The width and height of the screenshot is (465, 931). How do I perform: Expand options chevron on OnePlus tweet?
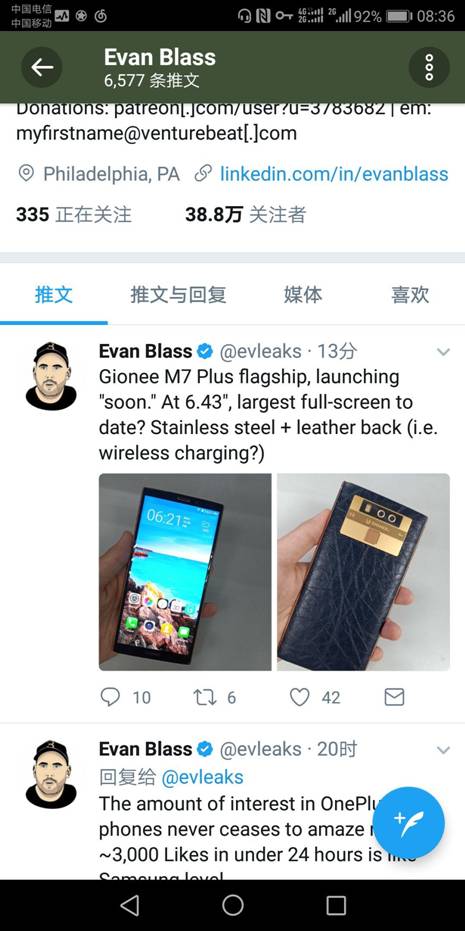pos(443,750)
